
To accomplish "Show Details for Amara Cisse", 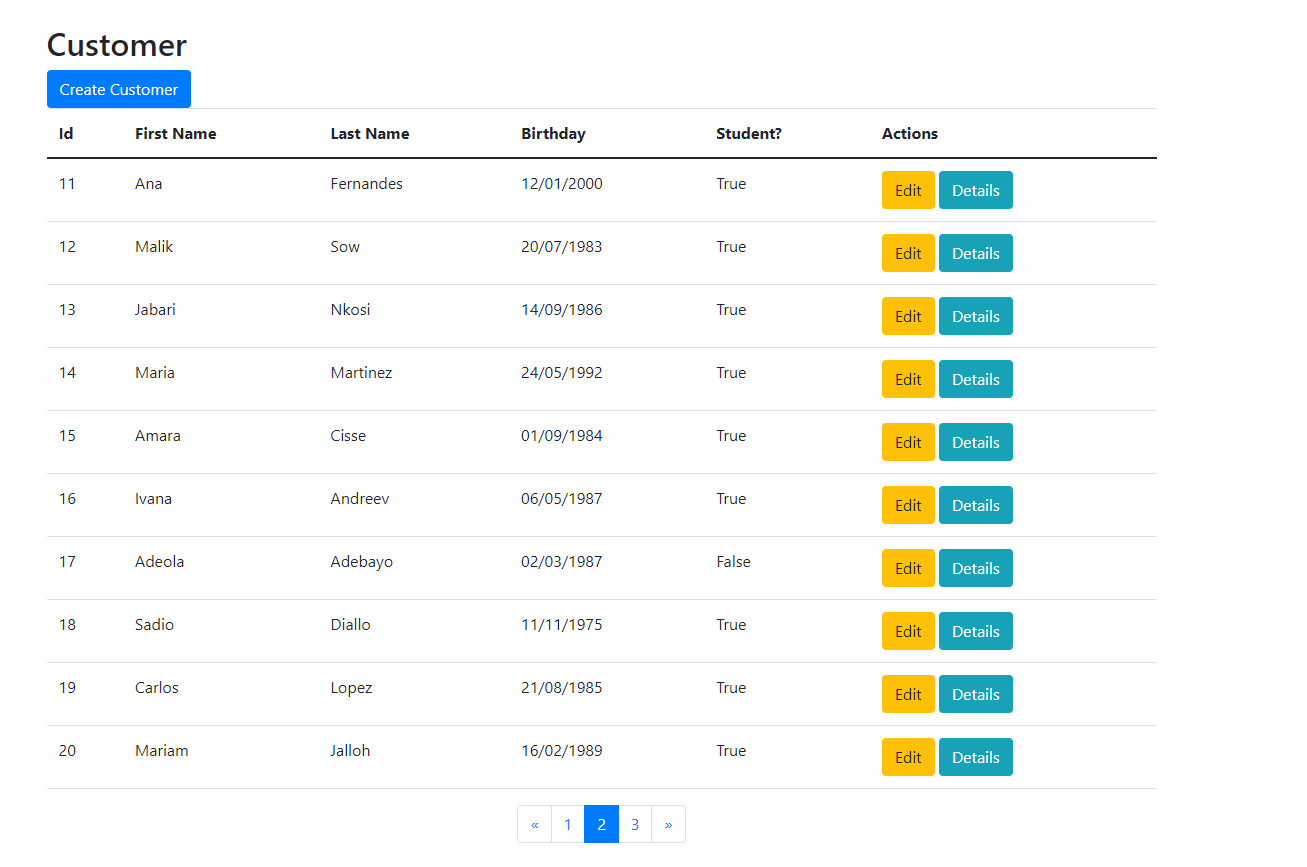I will [975, 442].
